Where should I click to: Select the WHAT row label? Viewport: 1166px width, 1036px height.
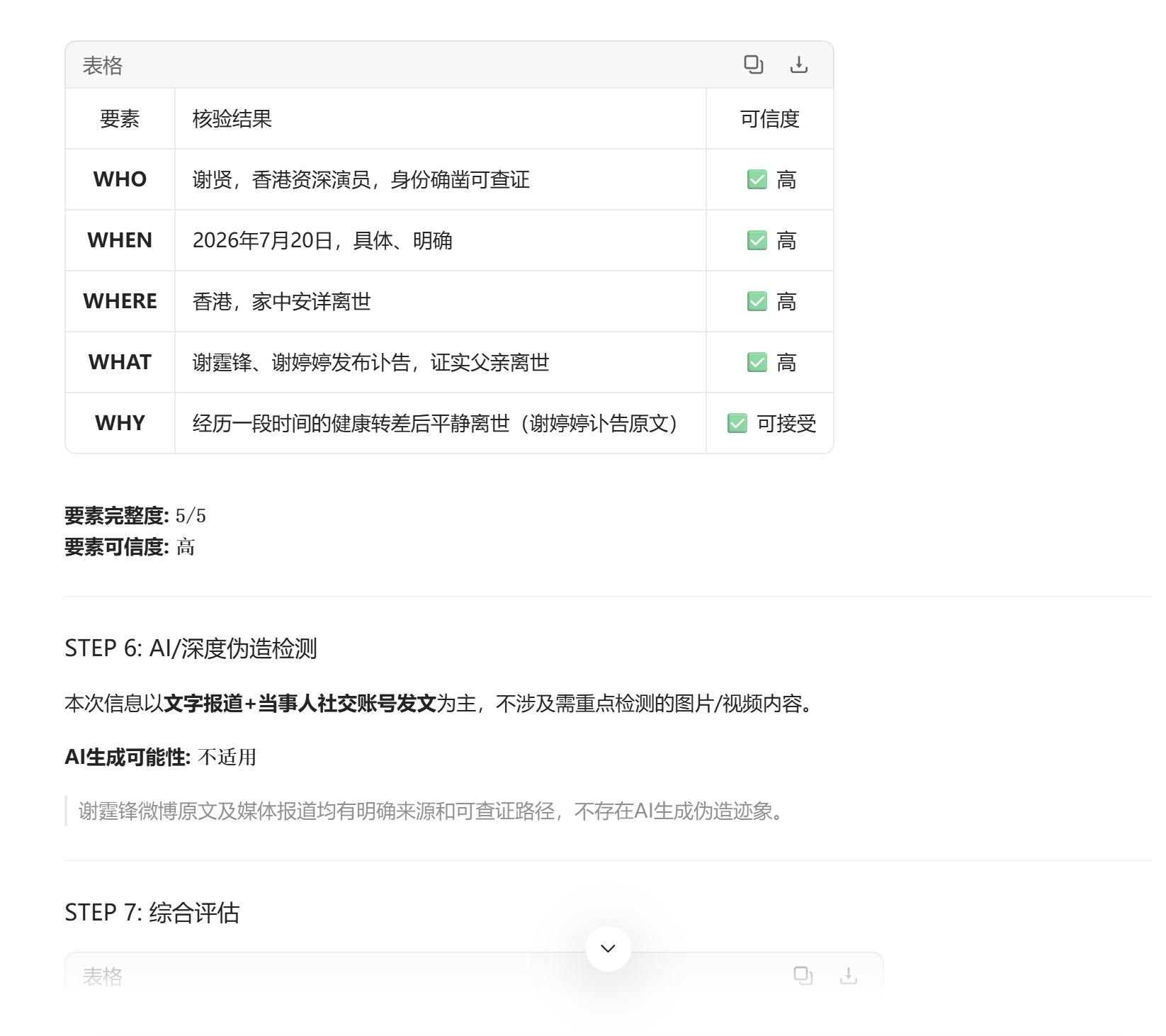point(120,362)
